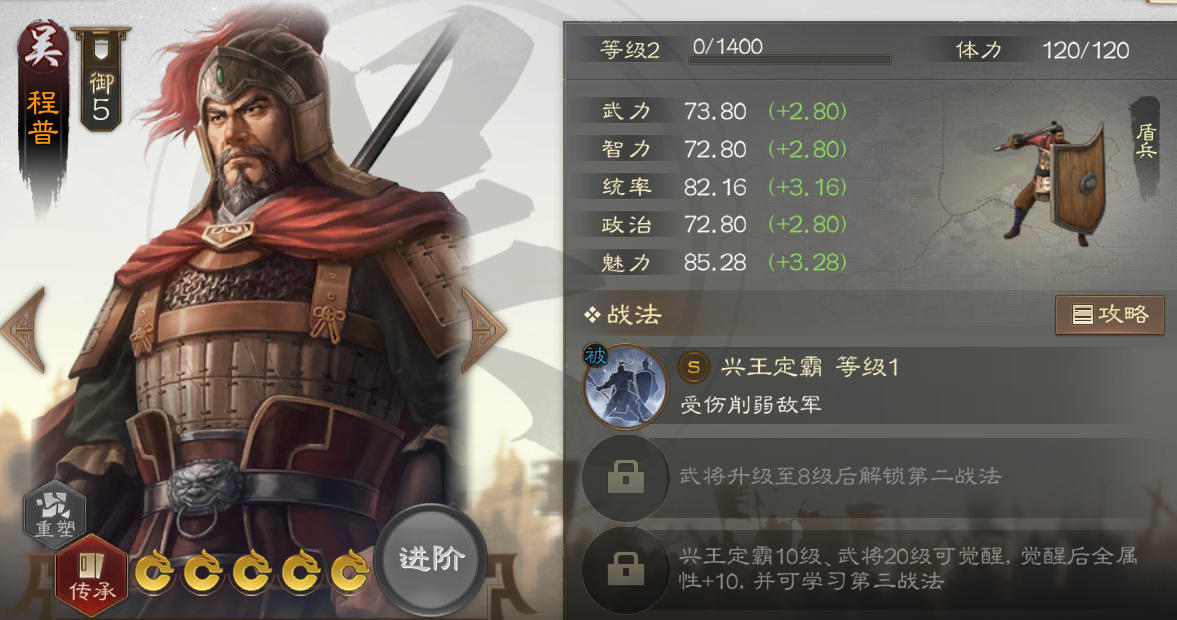The image size is (1177, 620).
Task: Go to next general with right arrow
Action: pos(483,330)
